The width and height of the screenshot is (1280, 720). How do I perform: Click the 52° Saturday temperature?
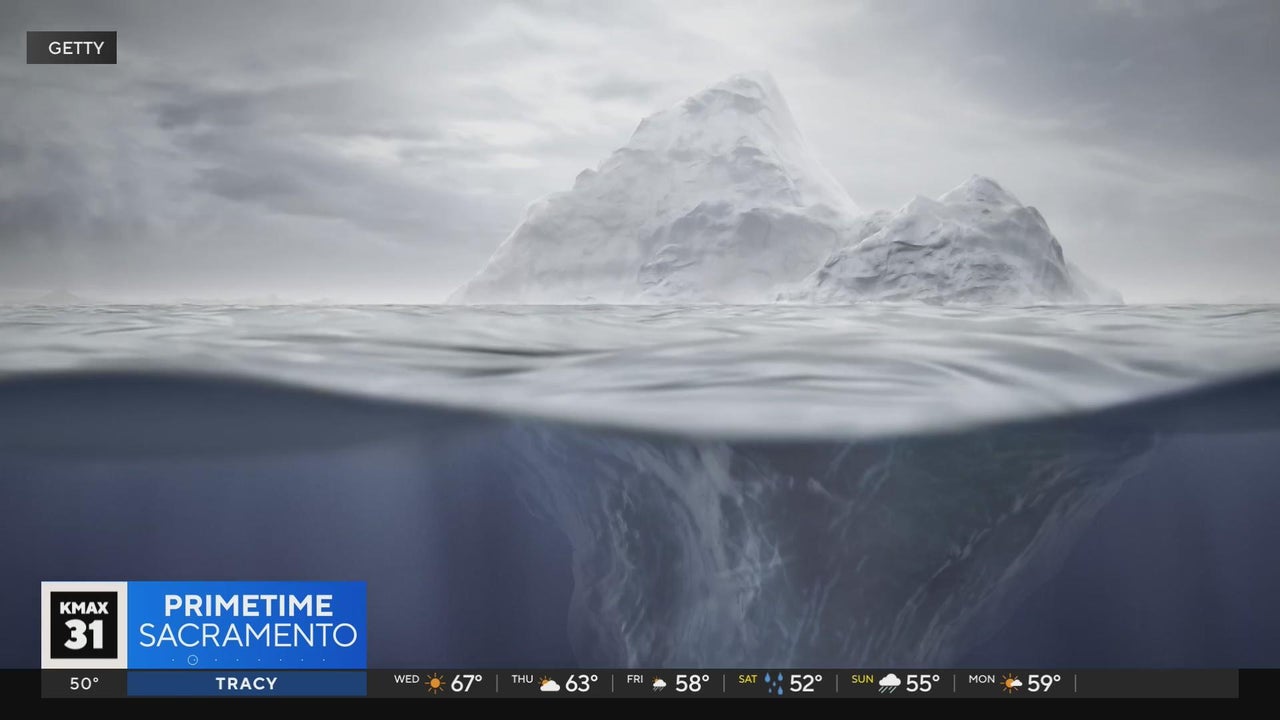coord(805,684)
